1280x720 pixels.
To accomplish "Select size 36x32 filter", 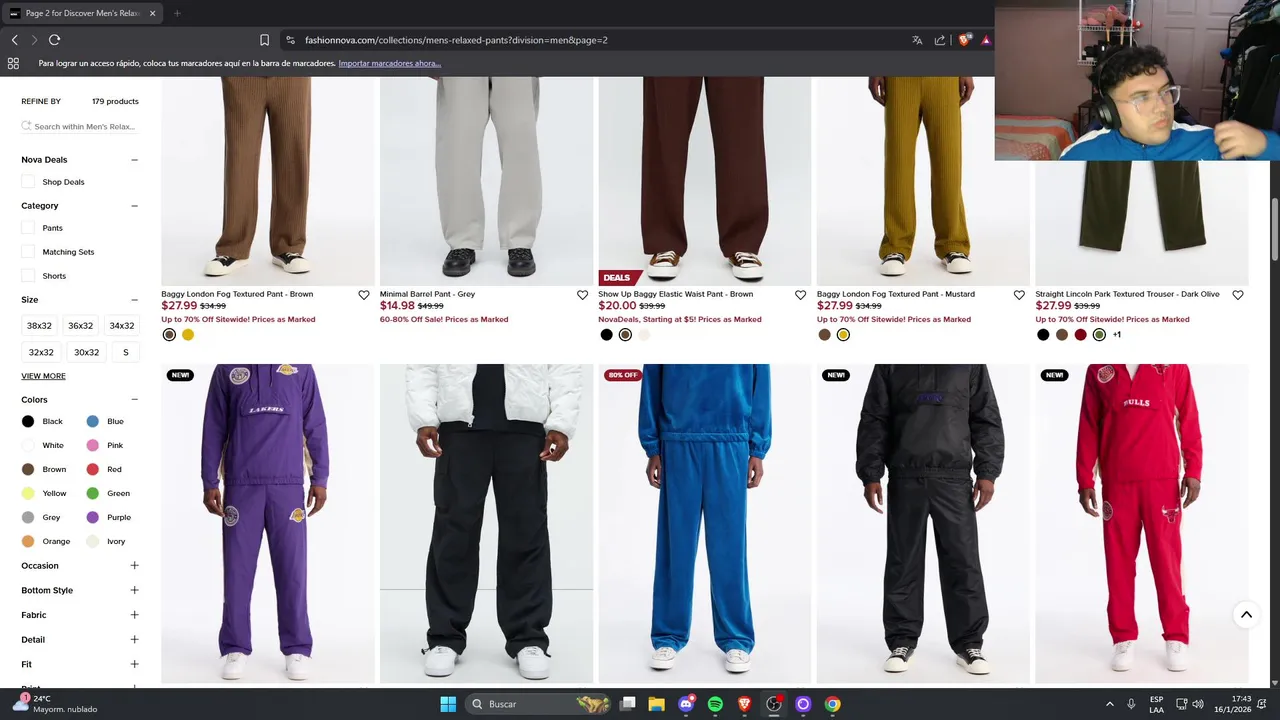I will click(80, 326).
